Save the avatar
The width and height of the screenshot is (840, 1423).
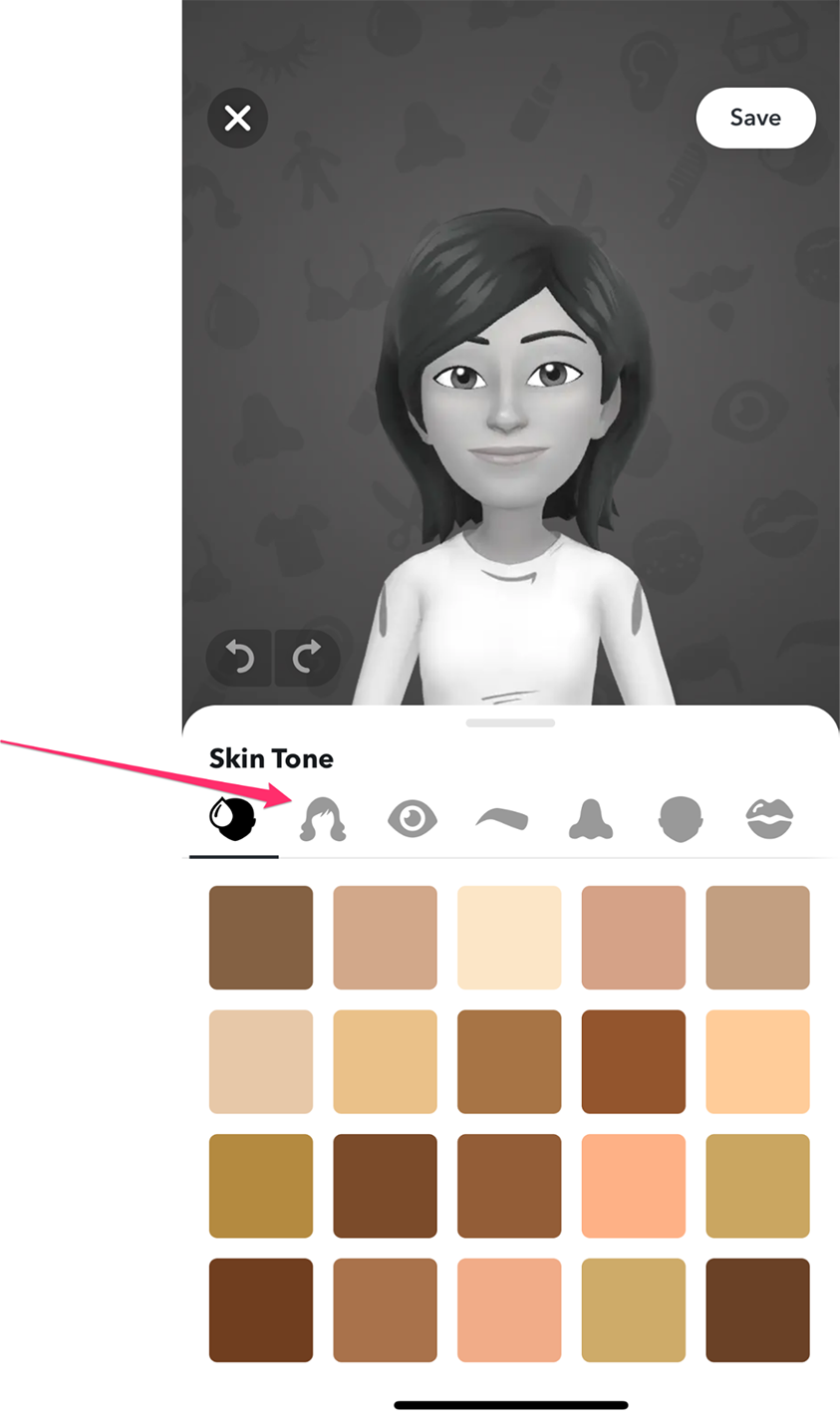(x=755, y=118)
